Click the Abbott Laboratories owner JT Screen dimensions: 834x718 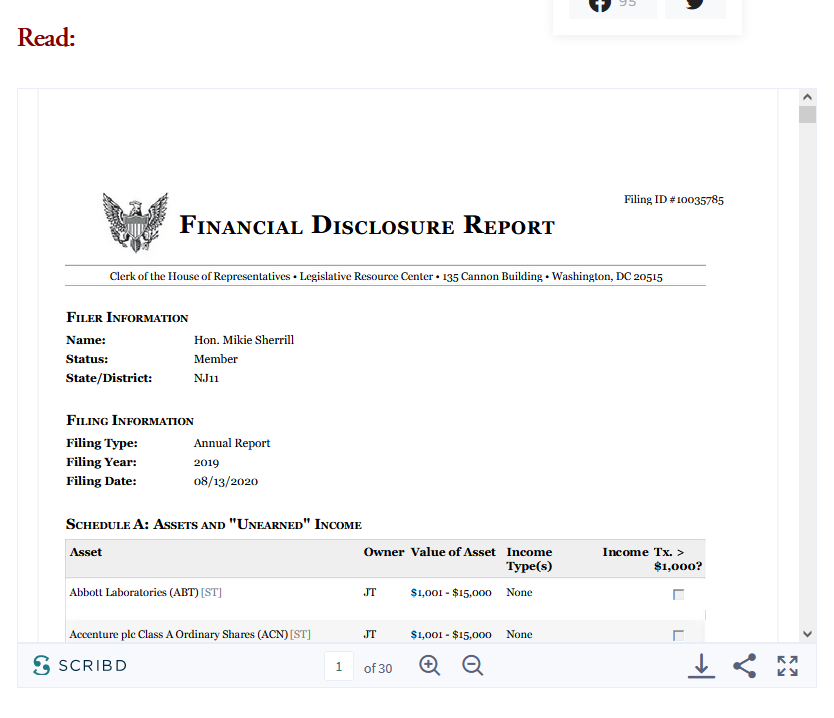coord(370,592)
